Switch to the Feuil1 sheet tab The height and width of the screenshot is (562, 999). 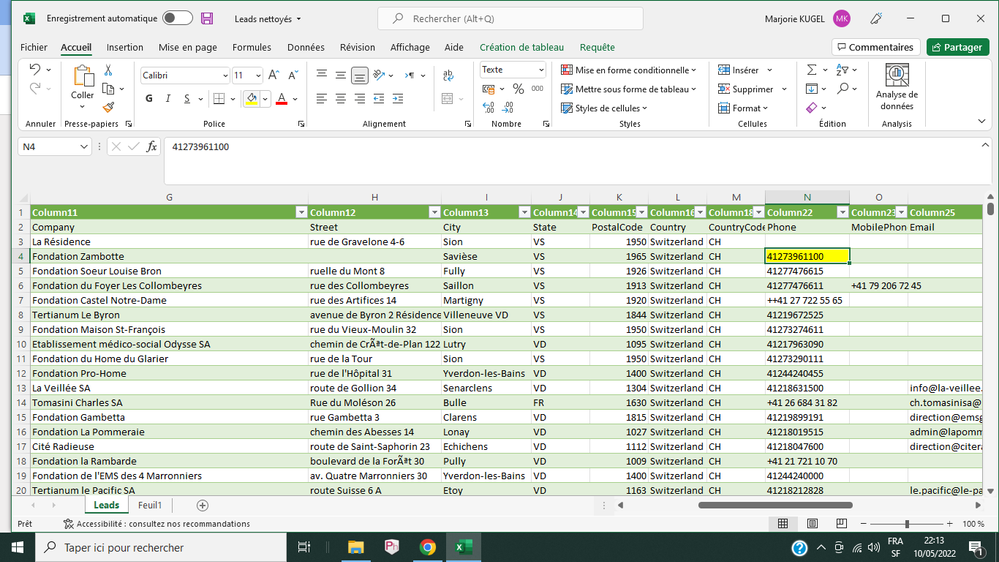click(150, 506)
